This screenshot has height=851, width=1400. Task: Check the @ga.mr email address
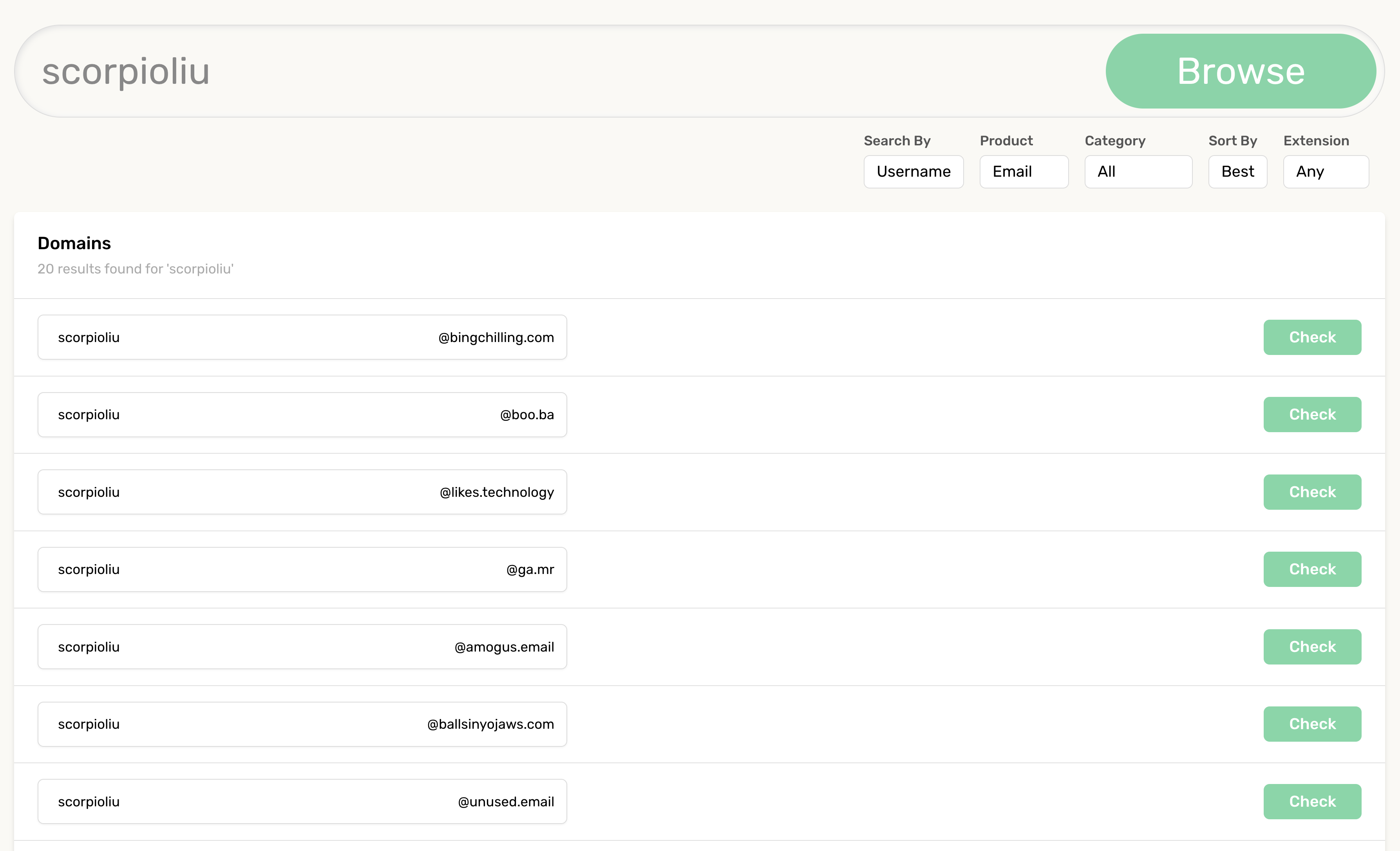pos(1311,569)
